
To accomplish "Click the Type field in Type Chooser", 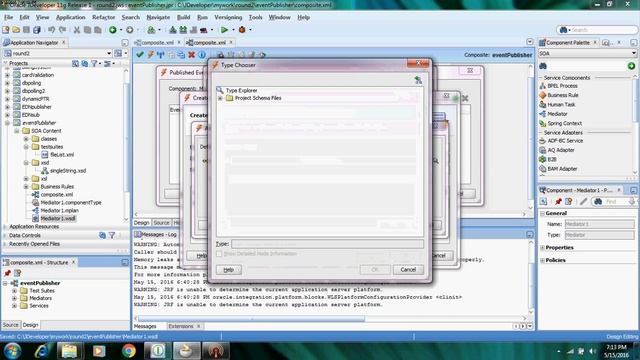I will click(x=327, y=244).
